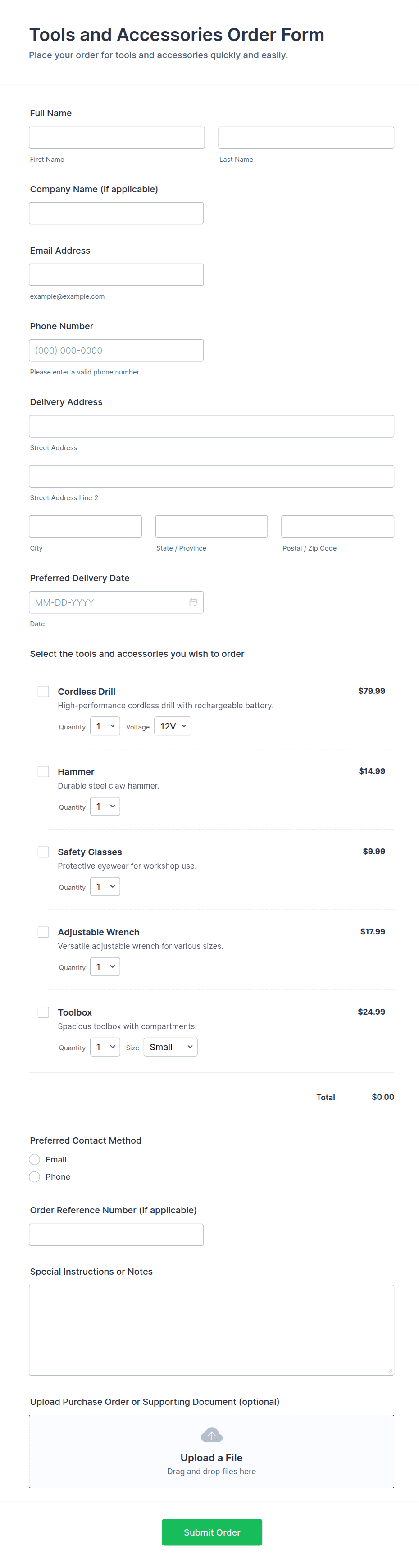Viewport: 419px width, 1568px height.
Task: Focus the First Name input field
Action: tap(117, 137)
